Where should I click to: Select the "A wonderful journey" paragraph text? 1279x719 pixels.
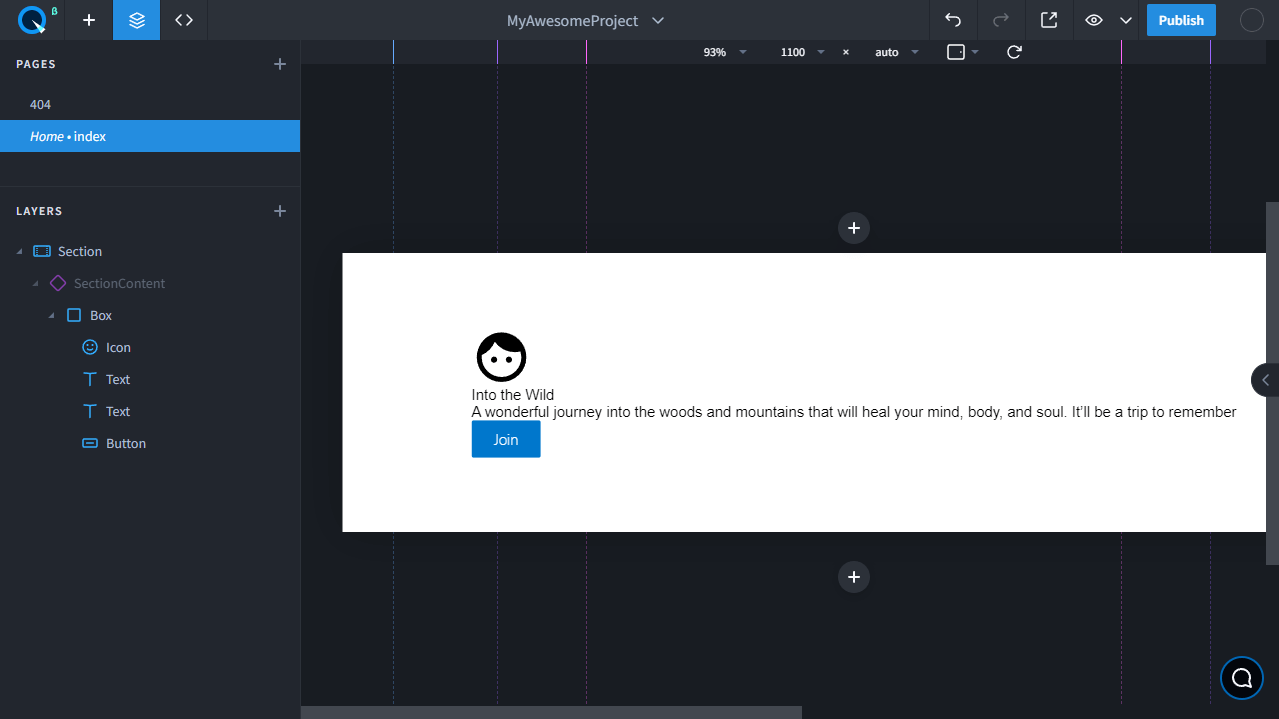(x=854, y=412)
